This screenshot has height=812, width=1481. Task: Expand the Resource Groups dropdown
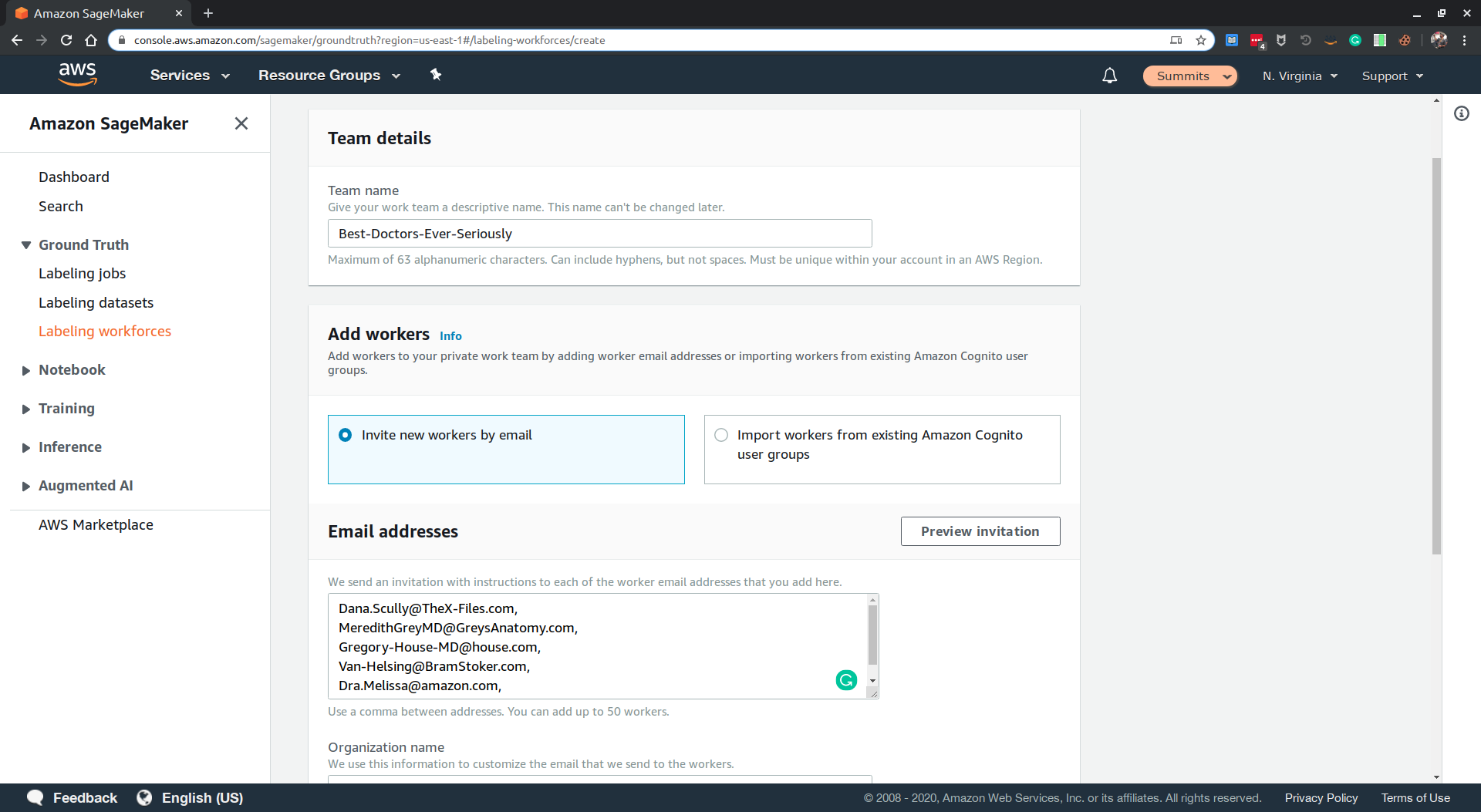329,76
